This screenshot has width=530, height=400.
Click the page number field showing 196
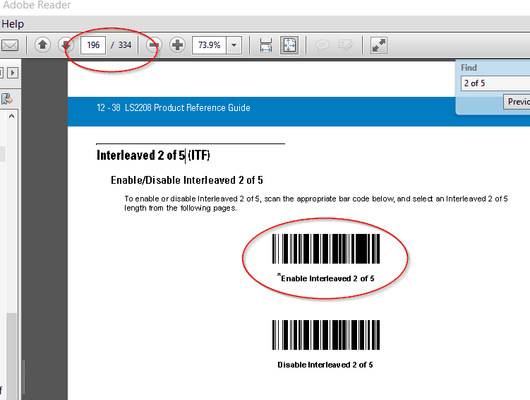(93, 45)
